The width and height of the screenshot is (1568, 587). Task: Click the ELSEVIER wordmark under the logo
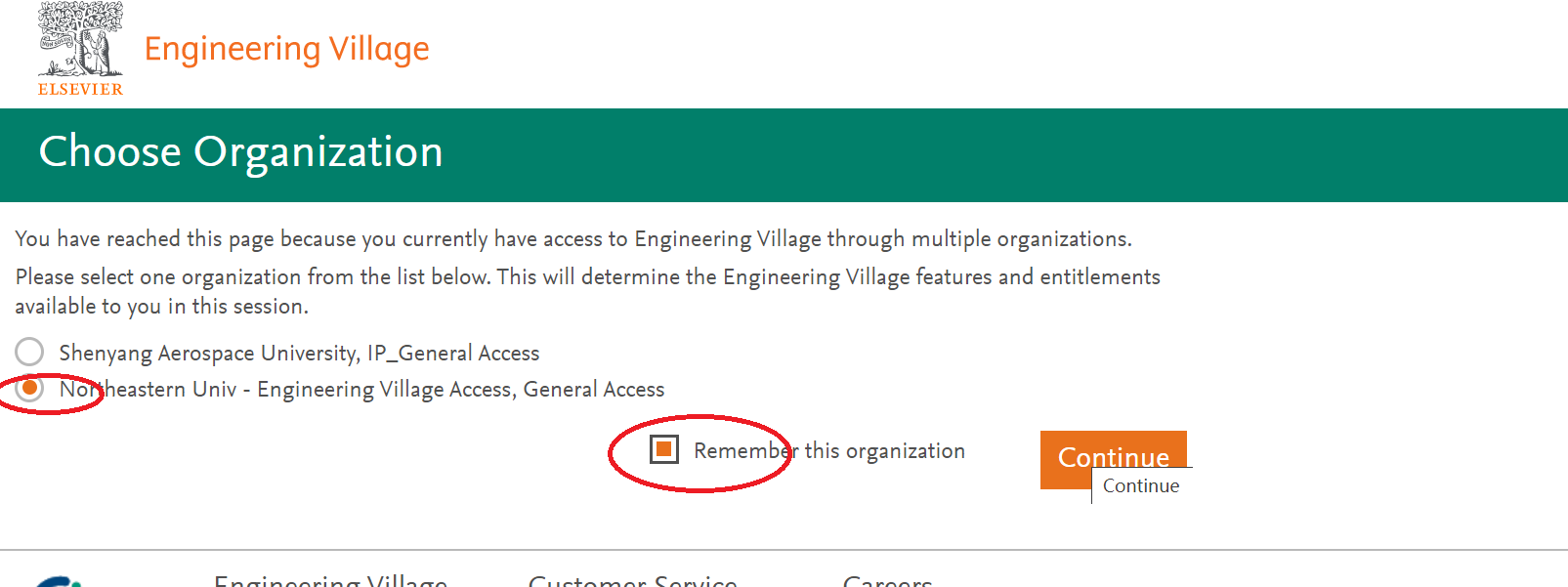(80, 89)
